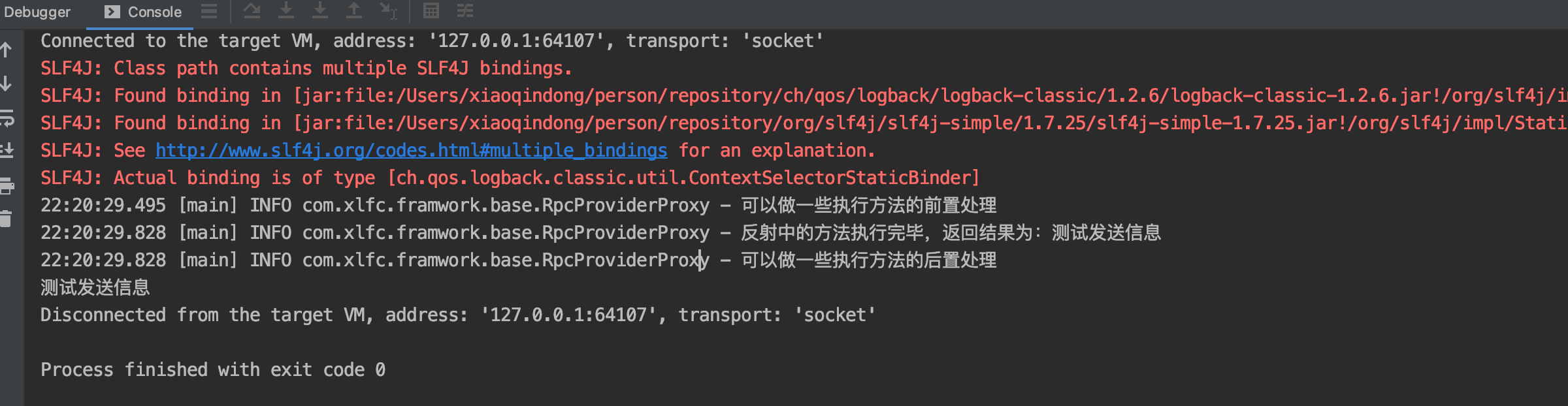Click the 'Process finished with exit code 0' line

tap(212, 369)
